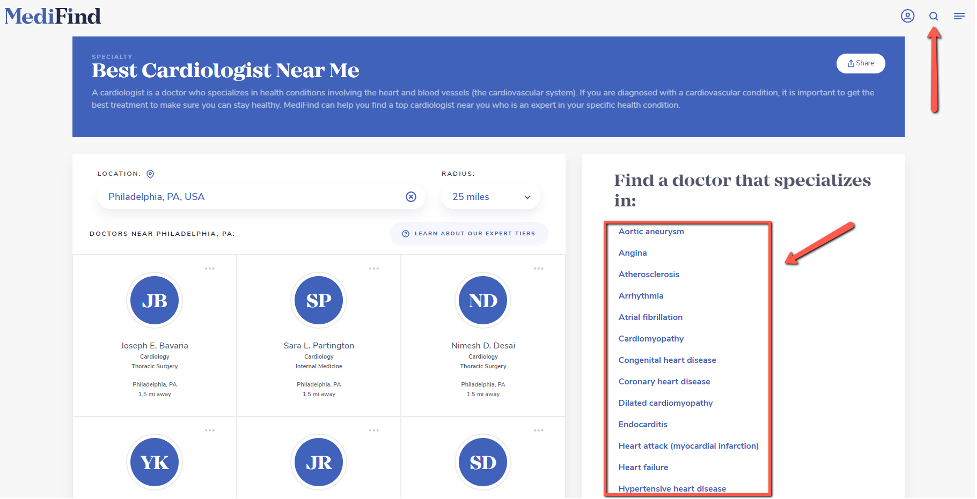Screen dimensions: 977x499
Task: Click Learn About Our Expert Tiers
Action: pos(469,234)
